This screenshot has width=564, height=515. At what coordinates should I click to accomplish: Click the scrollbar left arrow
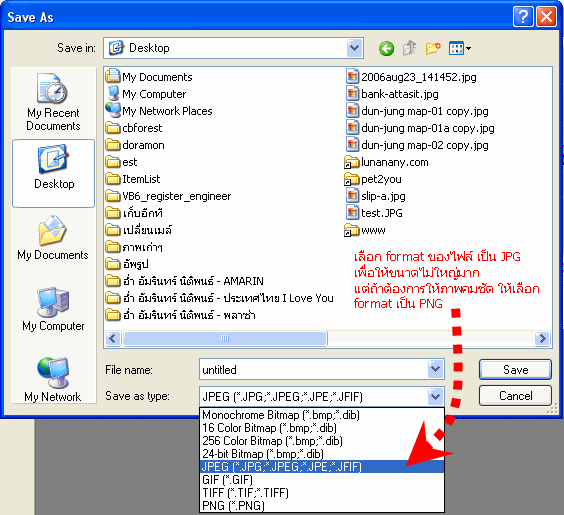[x=113, y=338]
